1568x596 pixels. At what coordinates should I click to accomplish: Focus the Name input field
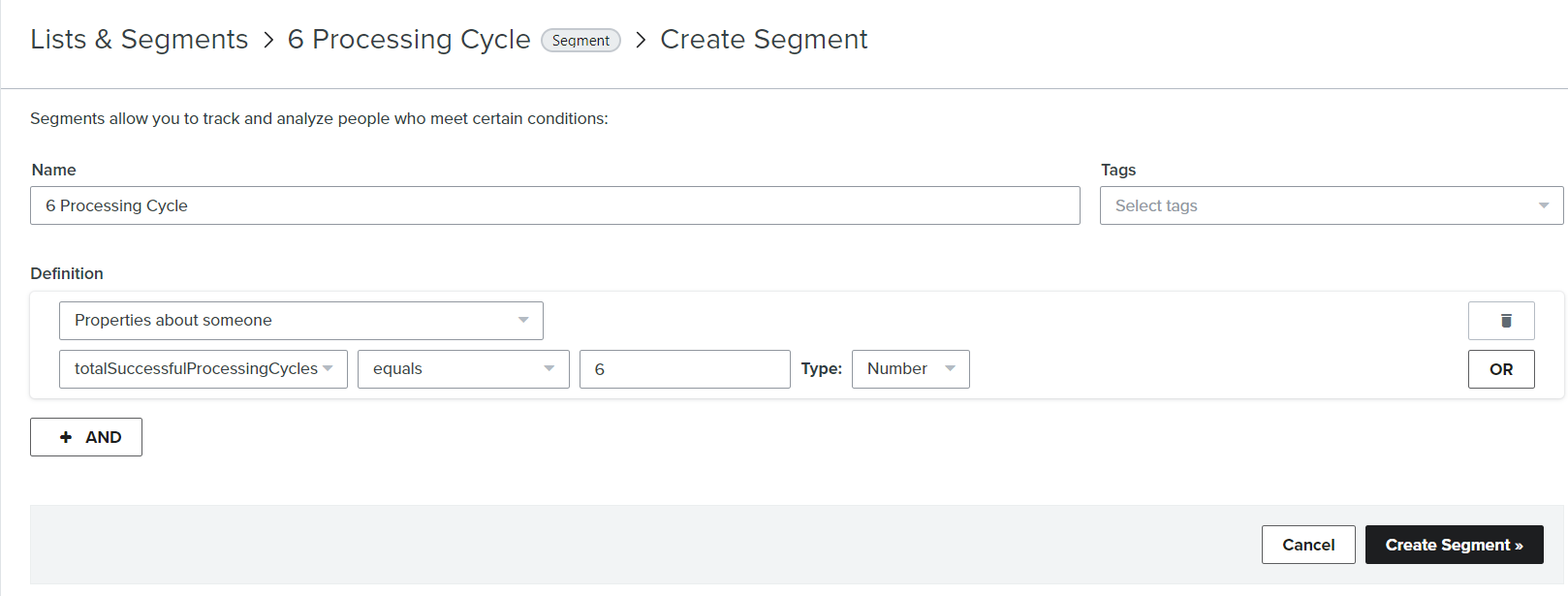[x=555, y=205]
